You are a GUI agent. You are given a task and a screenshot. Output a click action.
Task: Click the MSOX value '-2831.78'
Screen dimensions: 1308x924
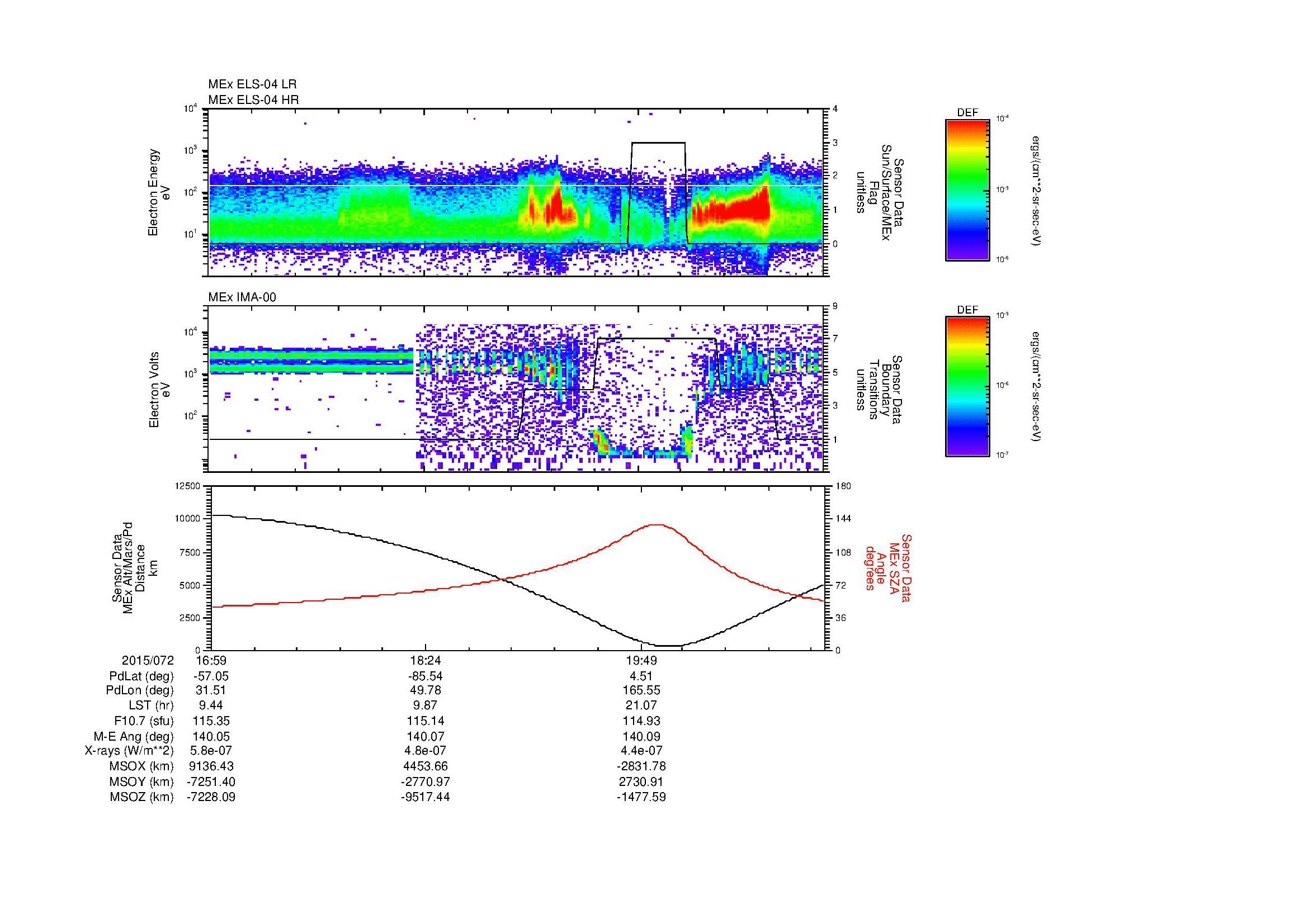[x=641, y=766]
